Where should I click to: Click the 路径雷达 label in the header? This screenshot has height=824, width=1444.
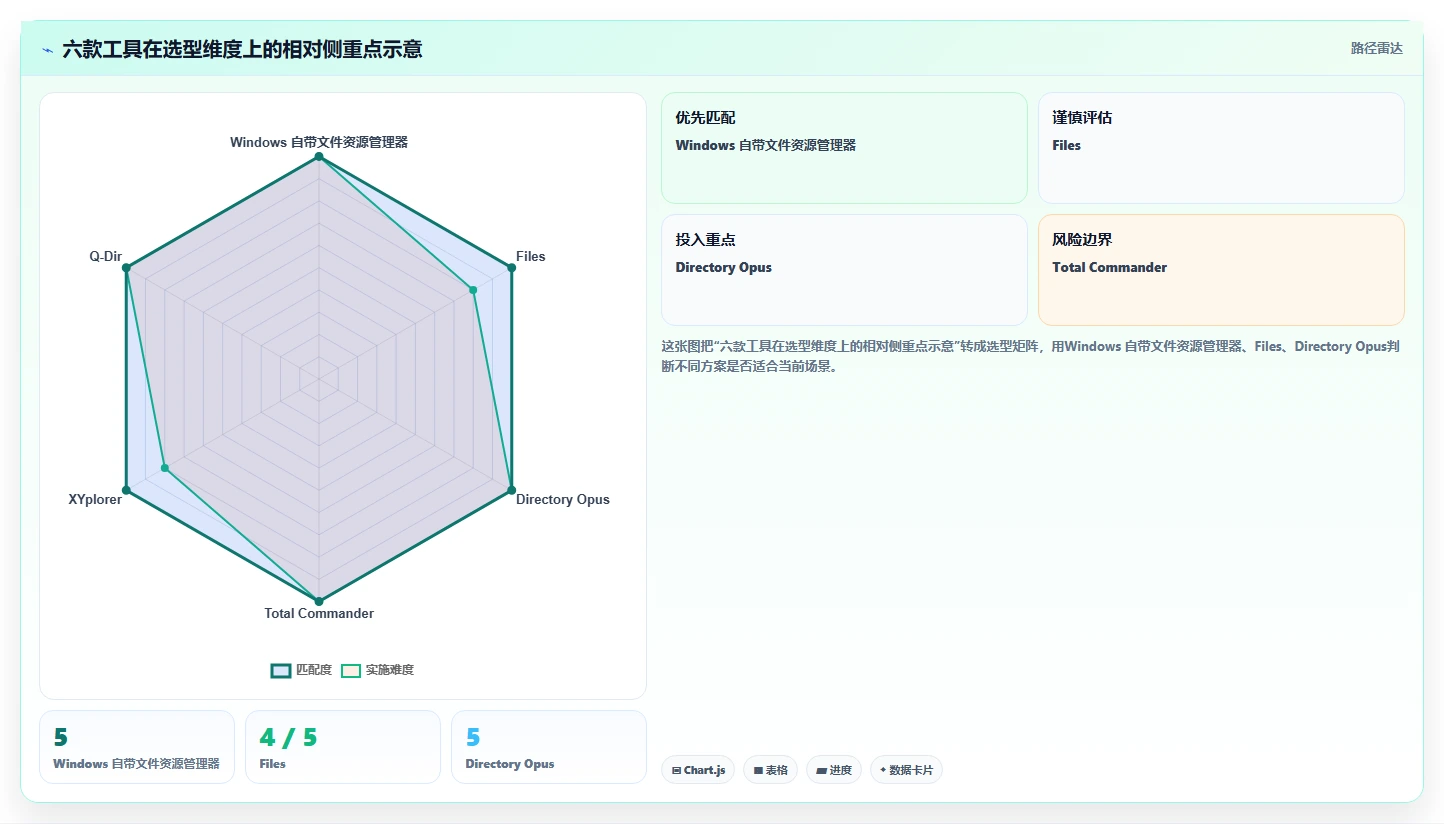pos(1377,48)
